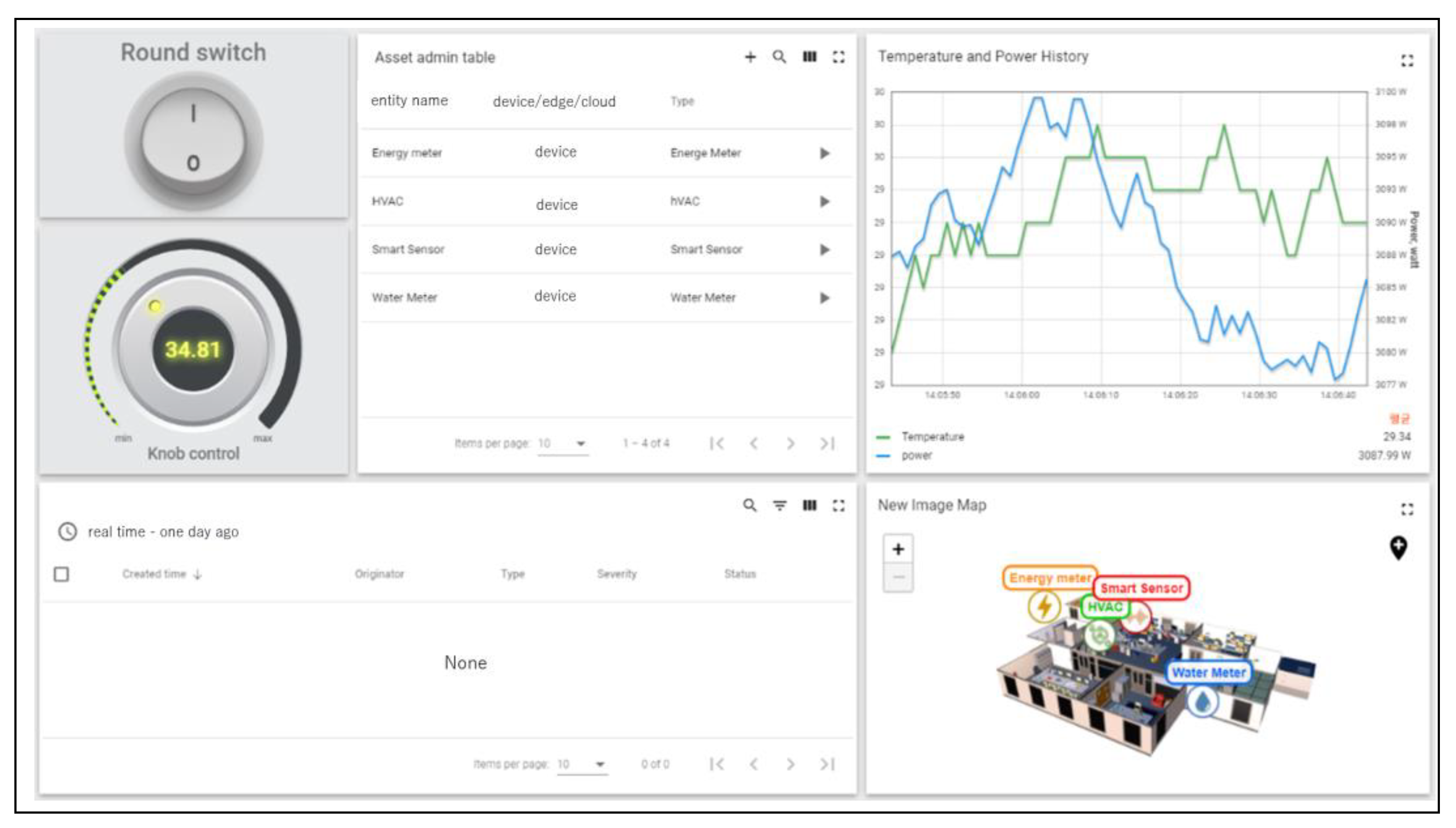
Task: Zoom in the image map with plus button
Action: tap(898, 549)
